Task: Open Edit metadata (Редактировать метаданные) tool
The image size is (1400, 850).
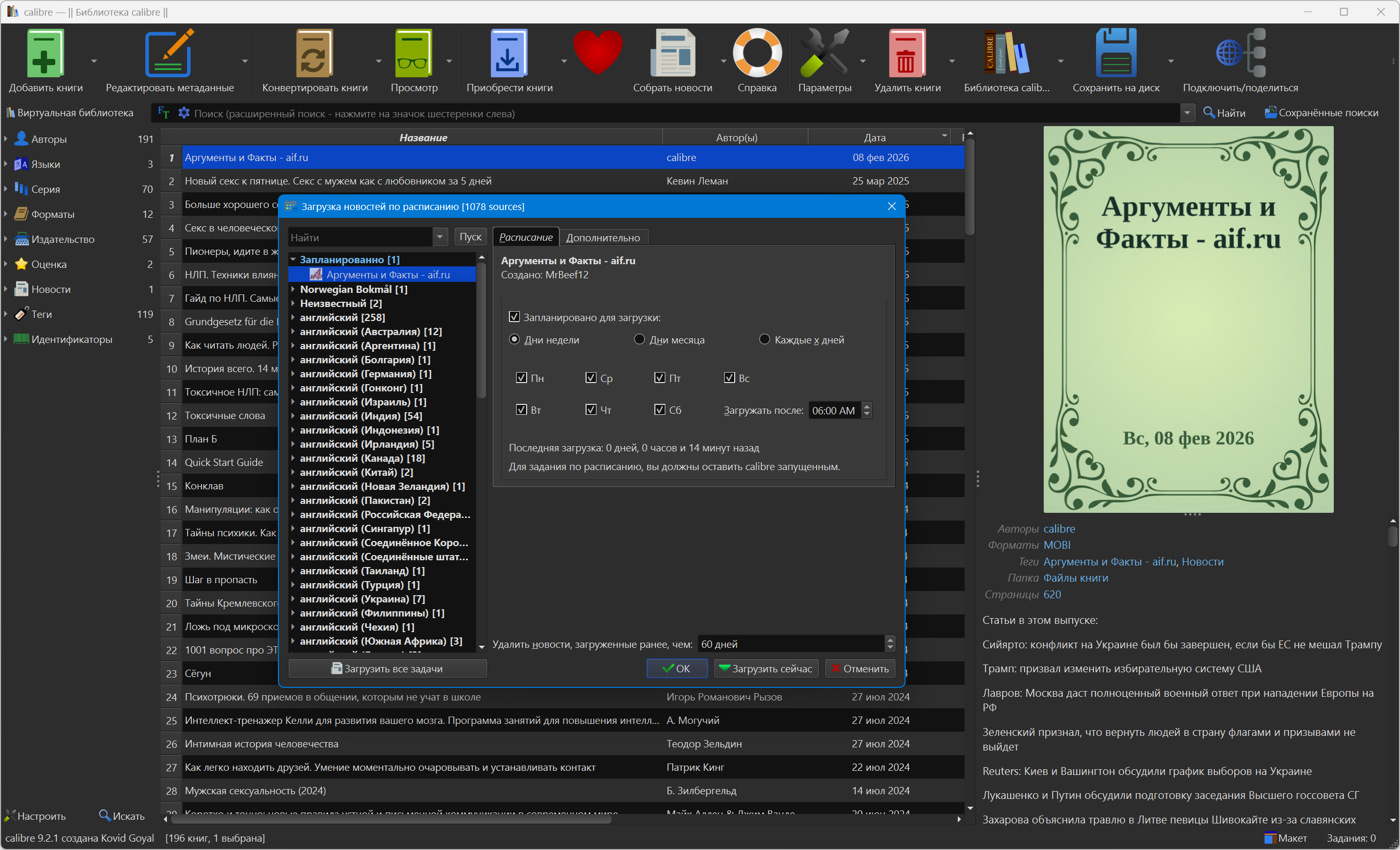Action: [169, 53]
